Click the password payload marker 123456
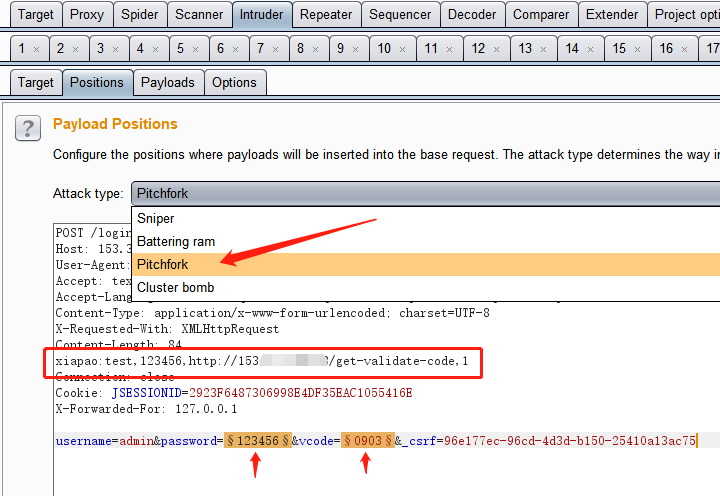The width and height of the screenshot is (720, 496). click(257, 440)
